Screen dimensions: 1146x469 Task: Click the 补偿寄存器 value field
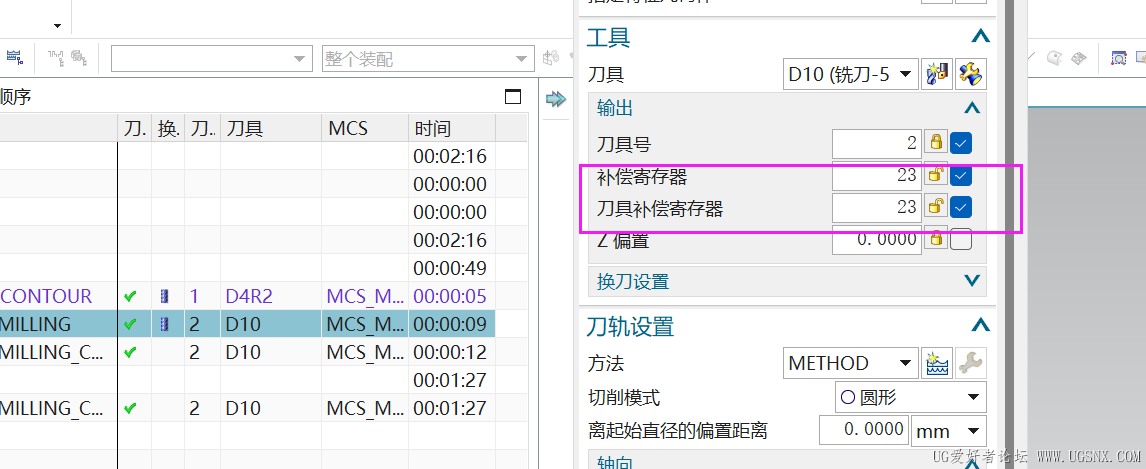pos(877,175)
